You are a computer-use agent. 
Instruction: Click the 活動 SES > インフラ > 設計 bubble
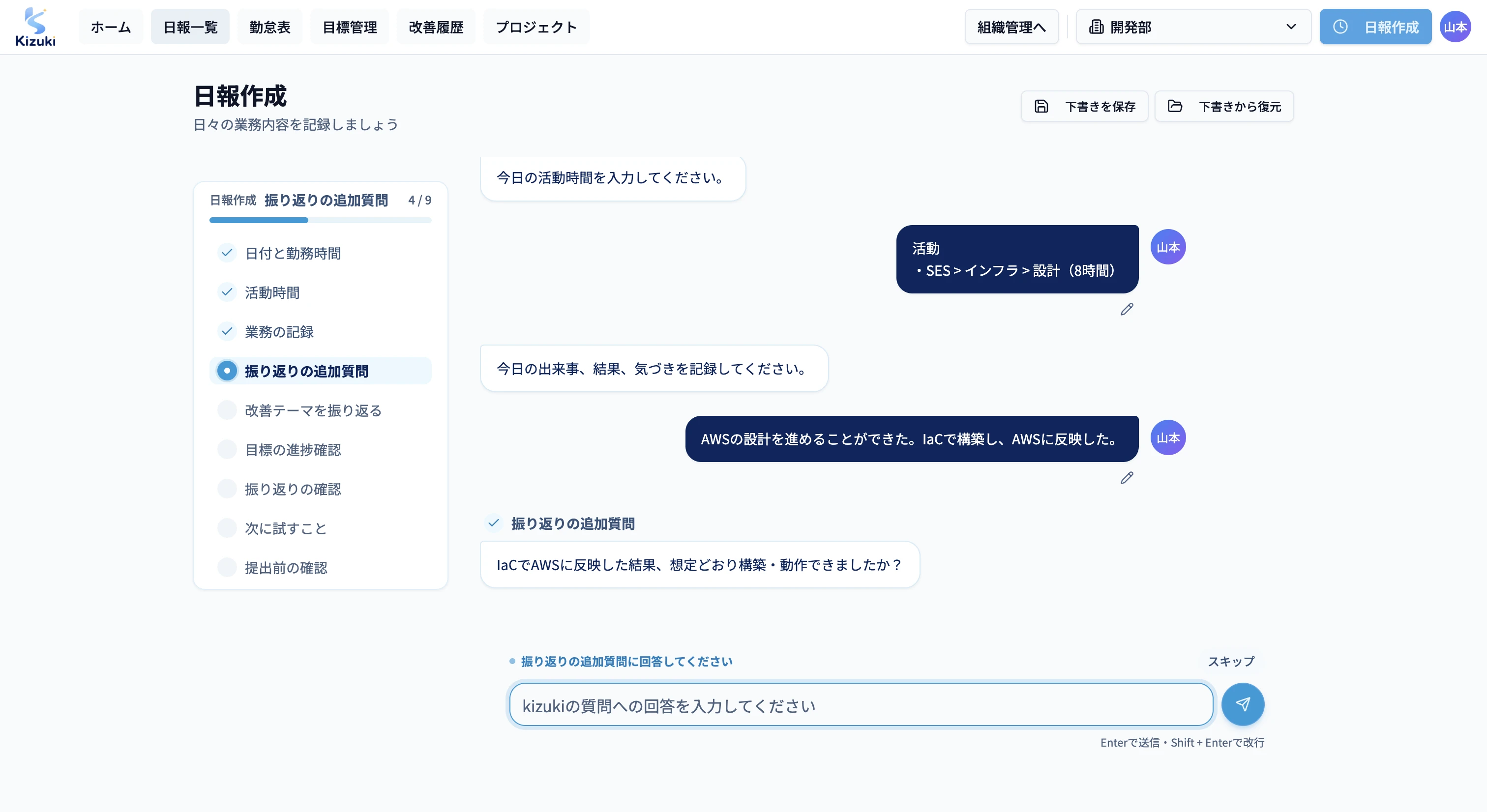point(1017,259)
